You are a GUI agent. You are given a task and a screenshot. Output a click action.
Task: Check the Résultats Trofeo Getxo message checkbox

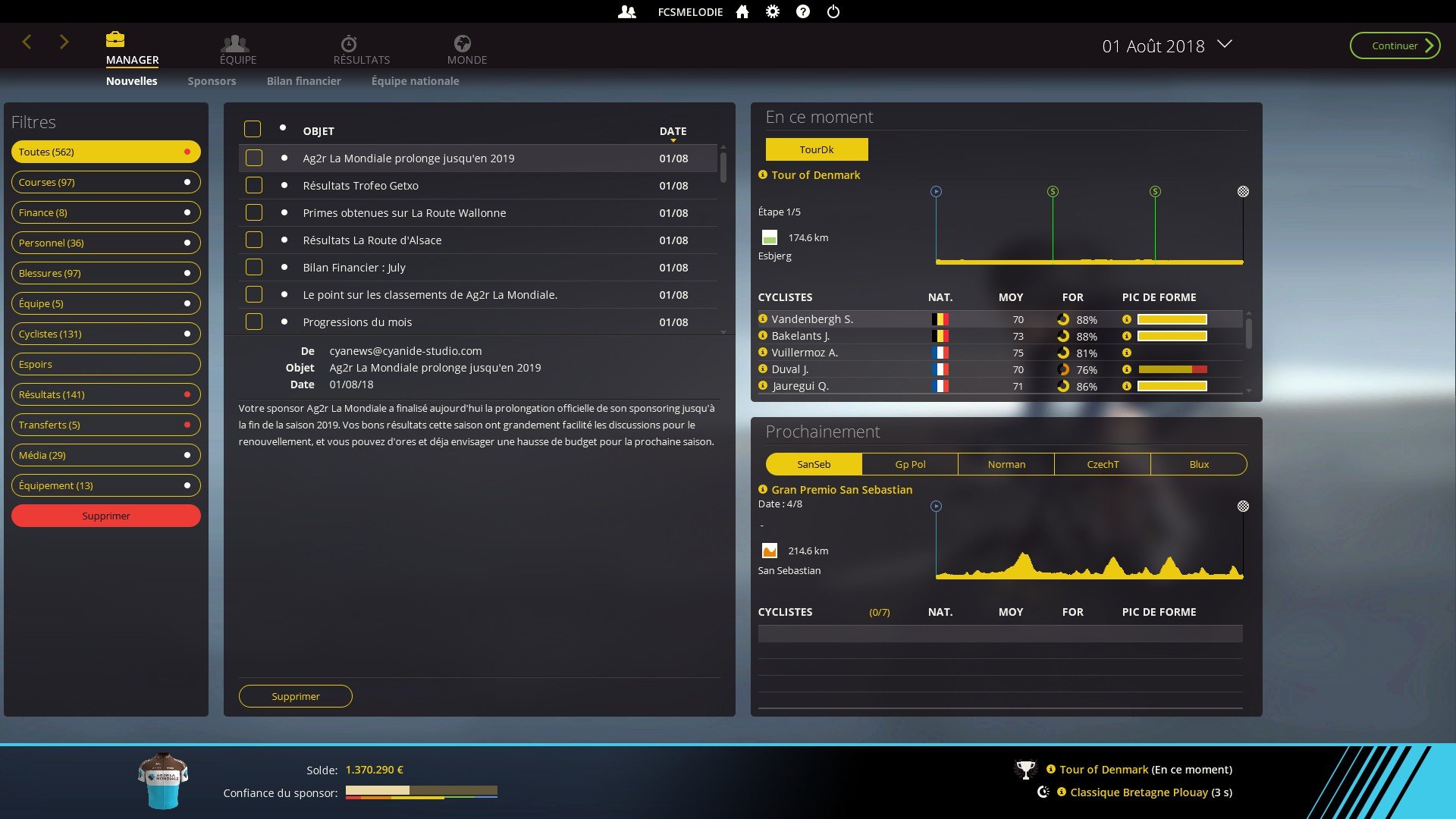[254, 186]
